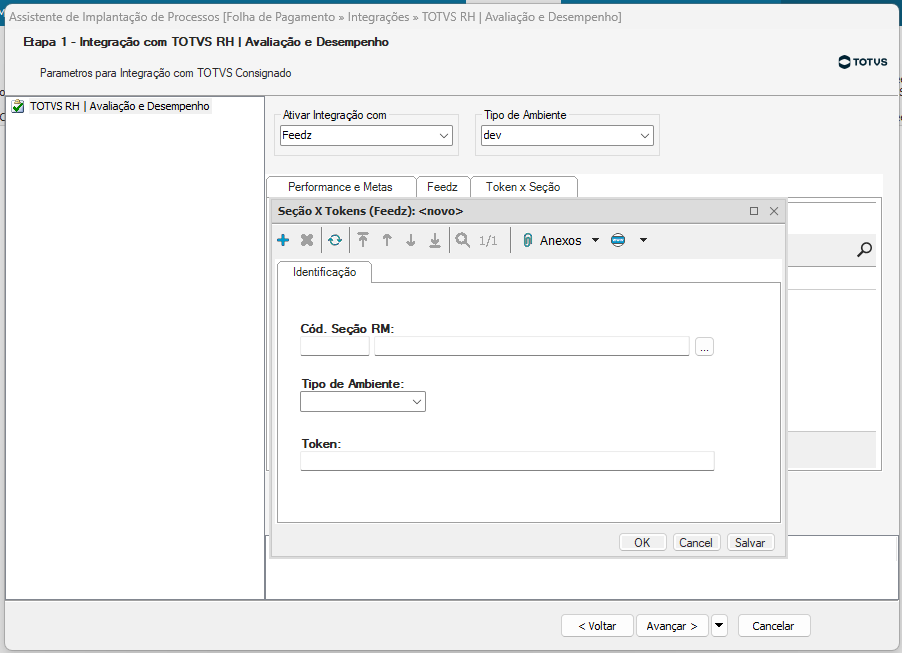Click the magnifier icon behind the dialog

[x=864, y=250]
